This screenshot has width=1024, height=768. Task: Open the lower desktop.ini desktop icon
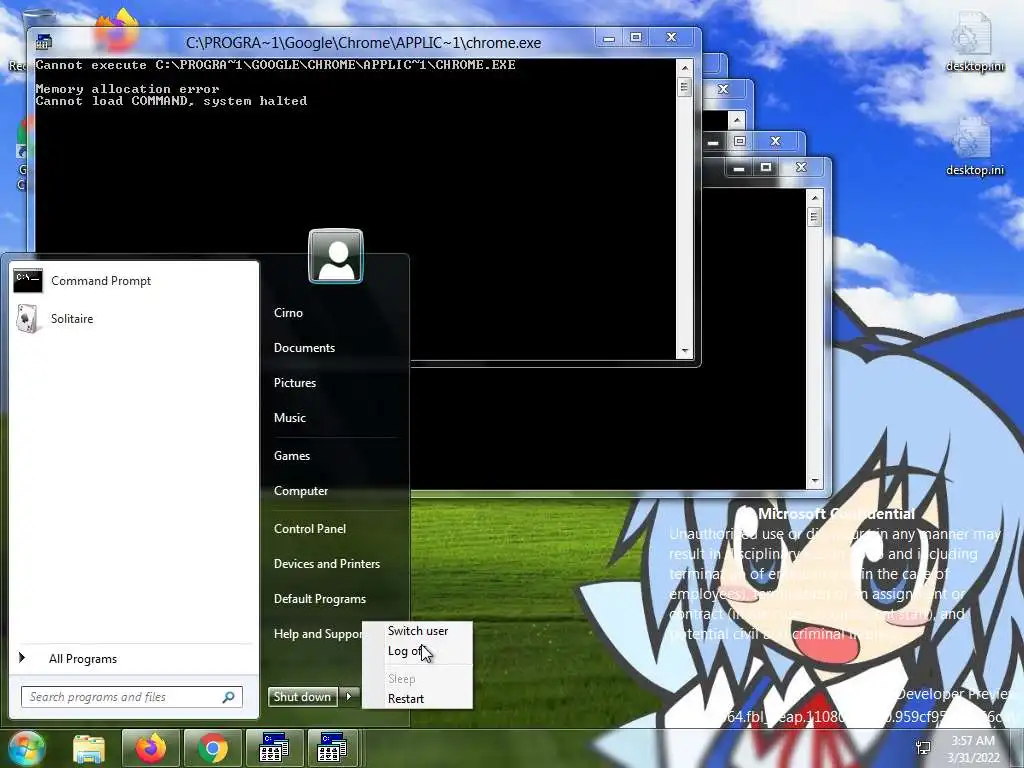click(x=974, y=146)
